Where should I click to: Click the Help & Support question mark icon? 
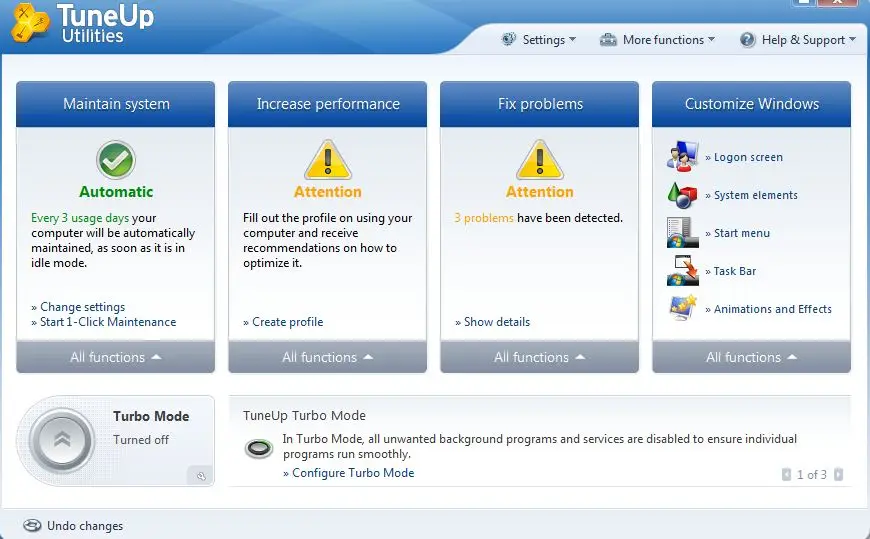[x=747, y=40]
